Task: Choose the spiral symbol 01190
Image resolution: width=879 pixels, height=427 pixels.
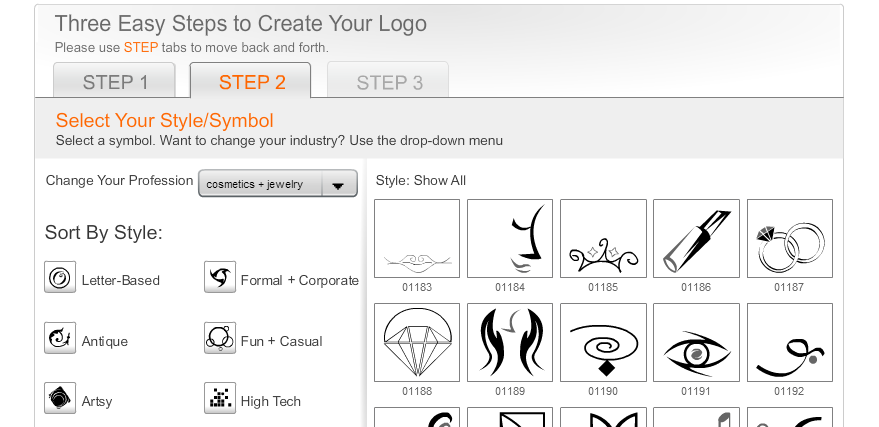Action: pos(603,342)
